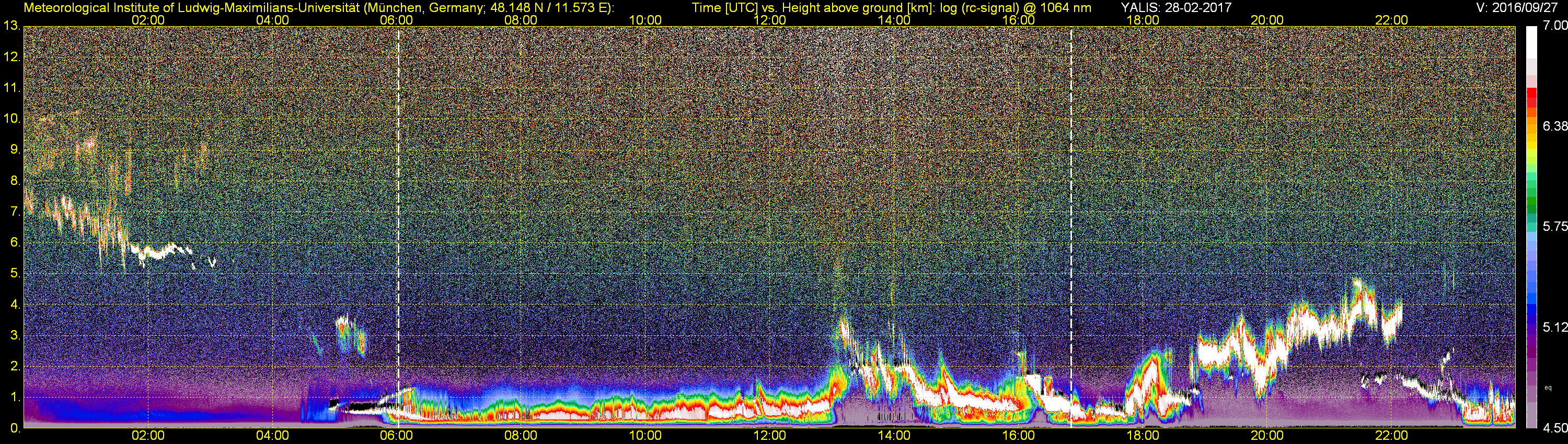The height and width of the screenshot is (444, 1568).
Task: Click the 18:00 label on the bottom time axis
Action: click(x=1143, y=436)
